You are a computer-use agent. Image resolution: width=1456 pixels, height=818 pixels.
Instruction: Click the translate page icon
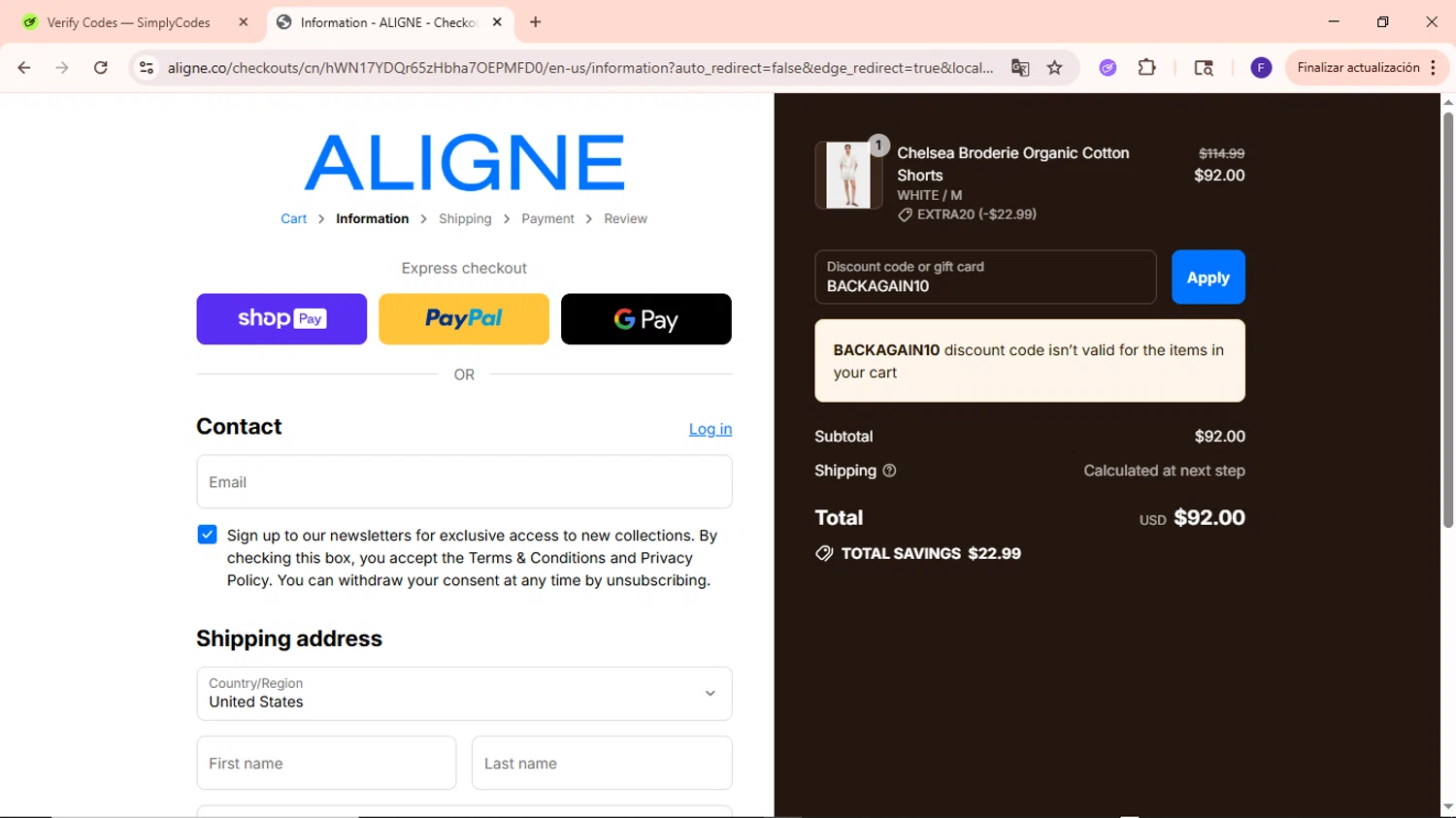pos(1020,68)
